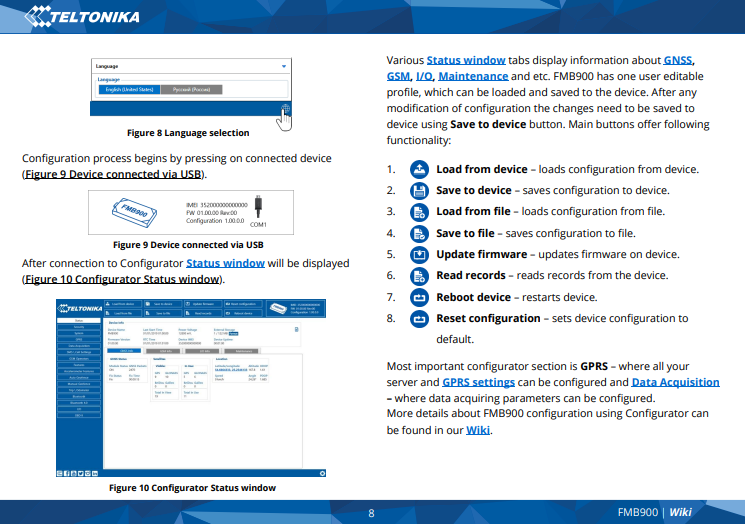Open the GNSS link

coord(678,58)
